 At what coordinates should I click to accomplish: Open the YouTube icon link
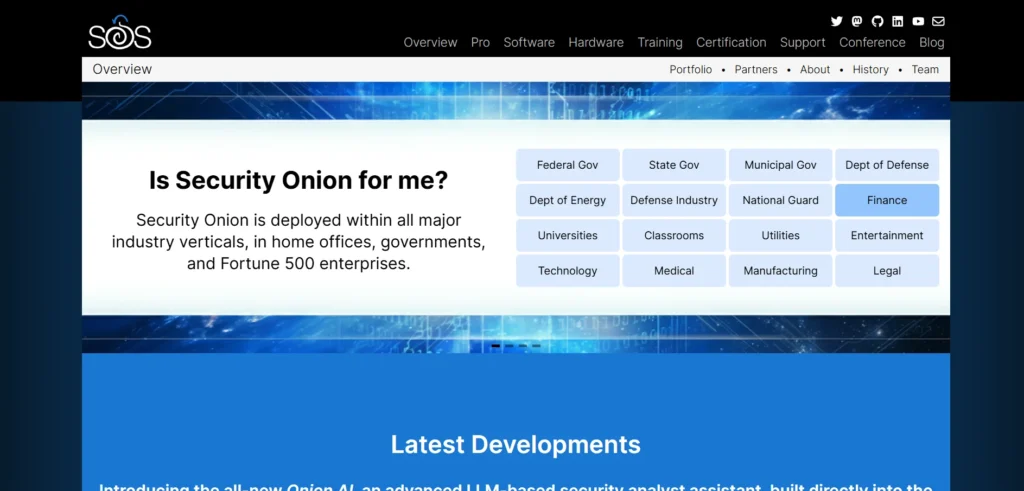[x=918, y=22]
